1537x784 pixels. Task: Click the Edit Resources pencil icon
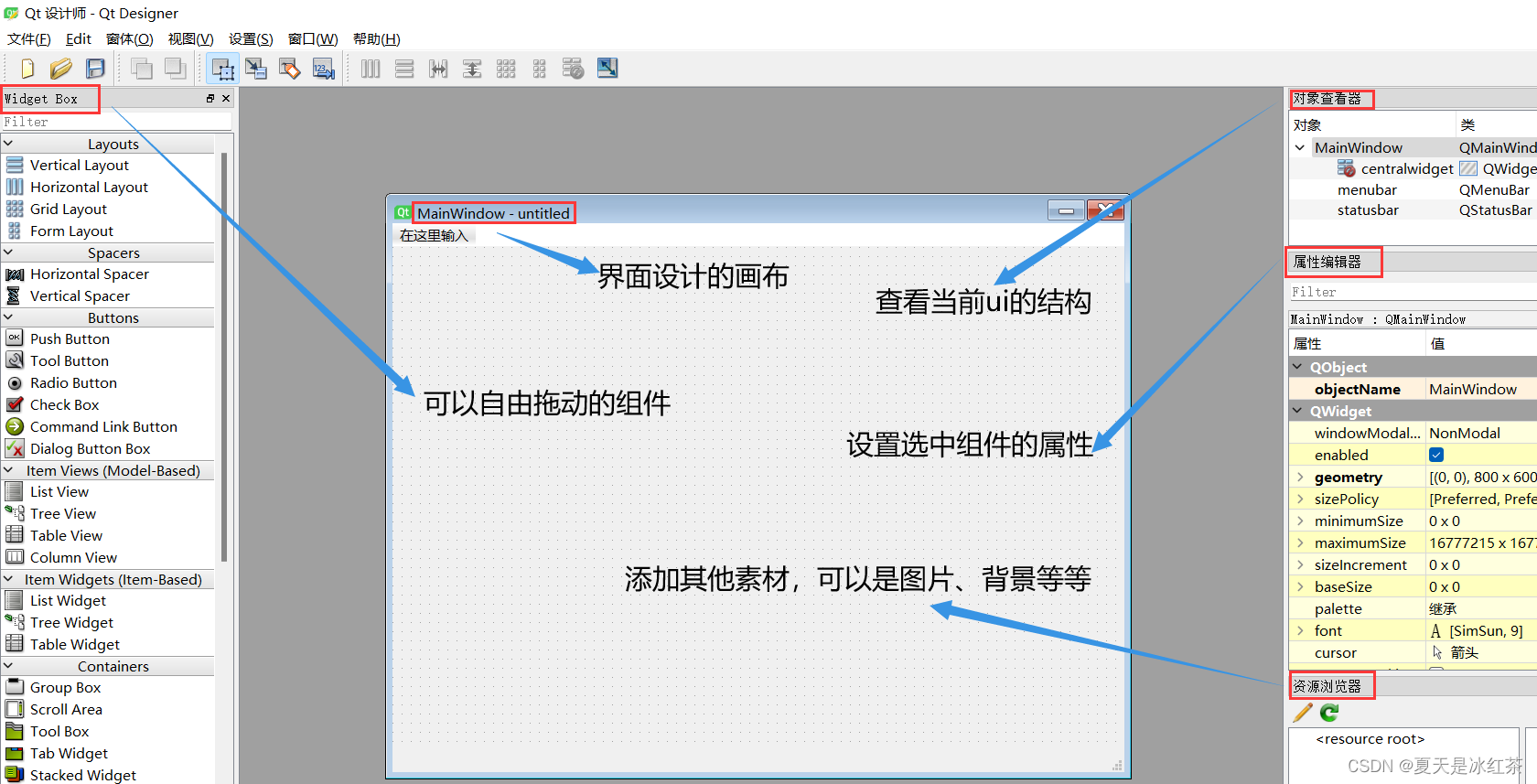click(1303, 713)
